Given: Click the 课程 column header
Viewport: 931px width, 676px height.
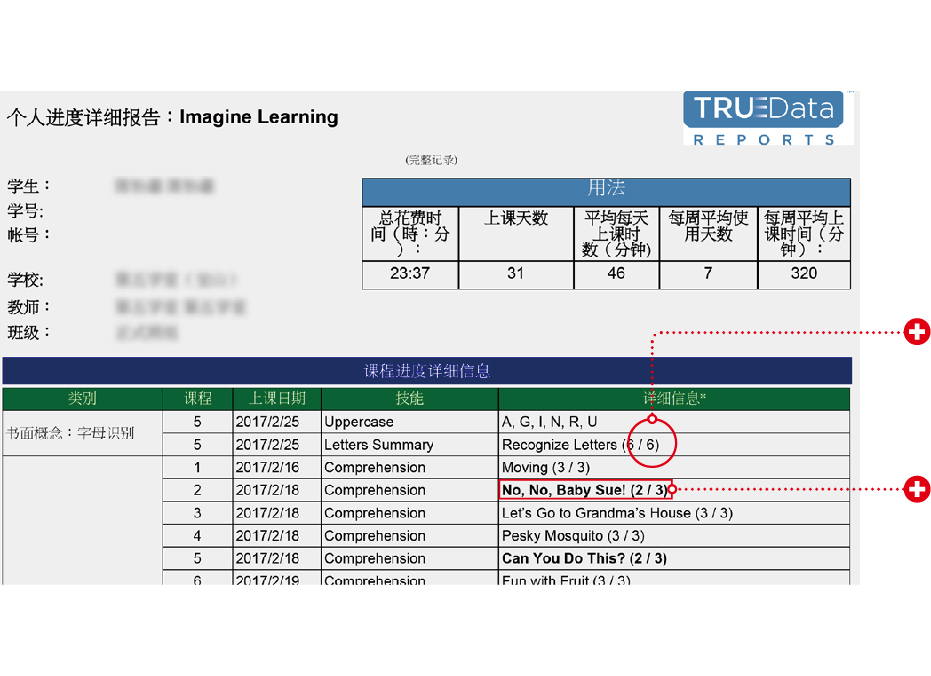Looking at the screenshot, I should pyautogui.click(x=198, y=399).
